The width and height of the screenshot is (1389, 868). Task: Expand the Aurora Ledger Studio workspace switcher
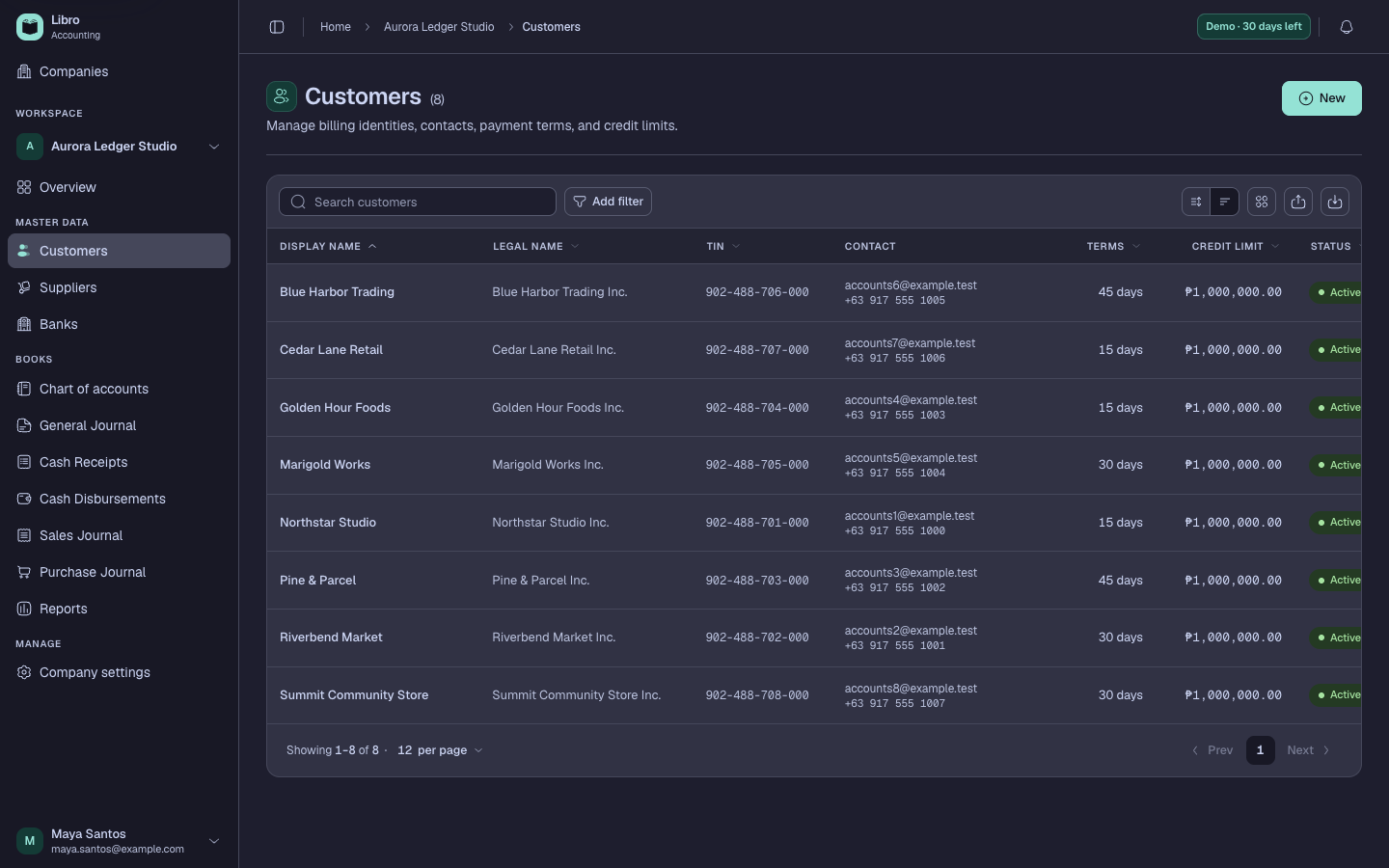120,147
